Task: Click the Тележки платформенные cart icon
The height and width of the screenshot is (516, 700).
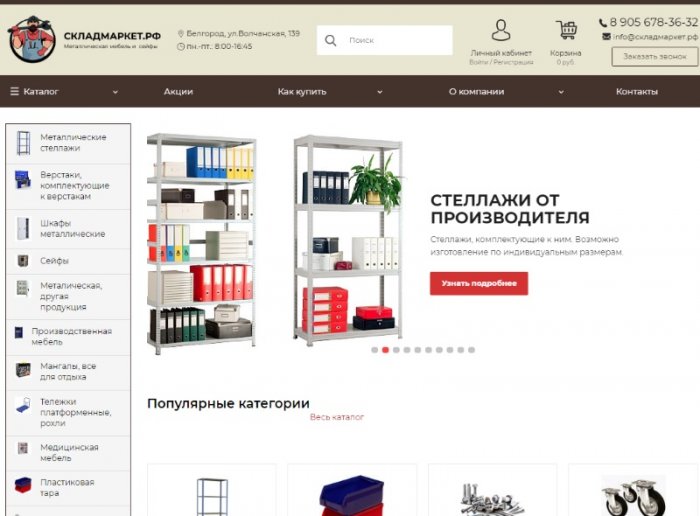Action: 23,405
